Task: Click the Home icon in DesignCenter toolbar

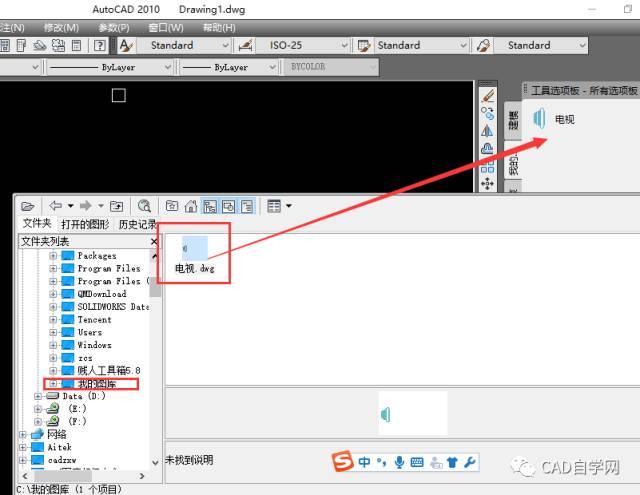Action: [x=191, y=206]
